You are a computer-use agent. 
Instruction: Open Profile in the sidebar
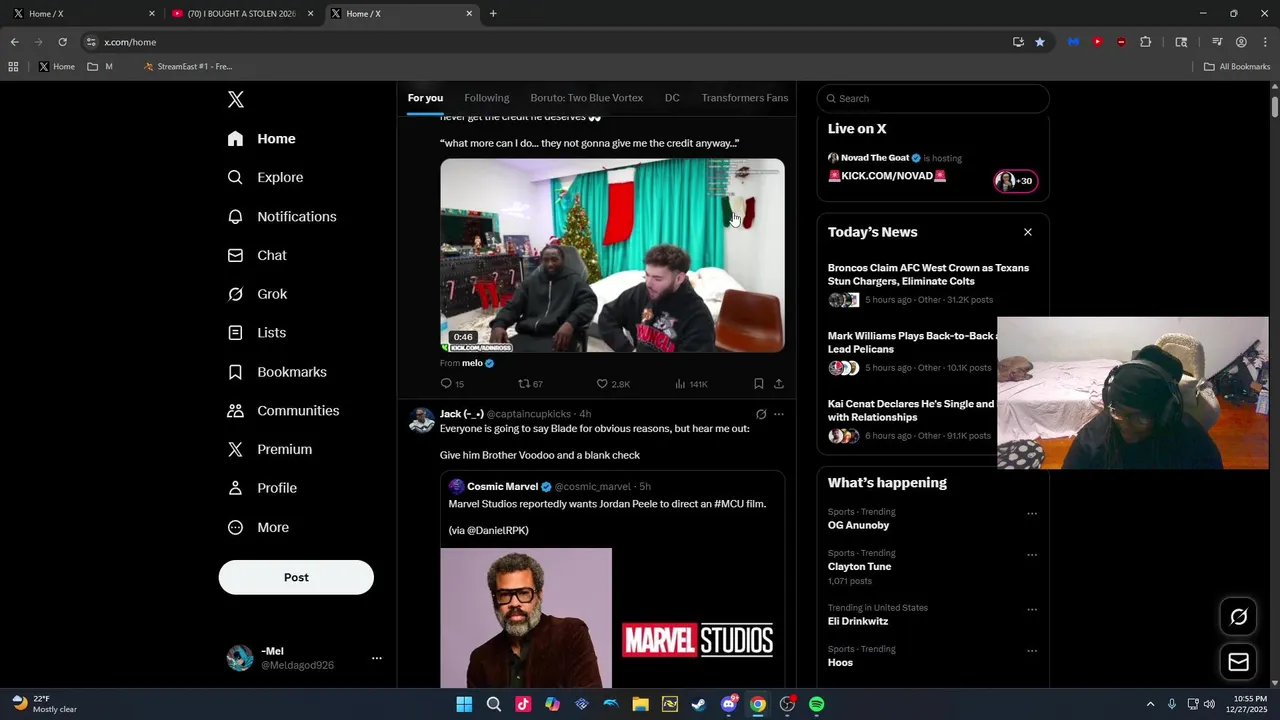262,488
